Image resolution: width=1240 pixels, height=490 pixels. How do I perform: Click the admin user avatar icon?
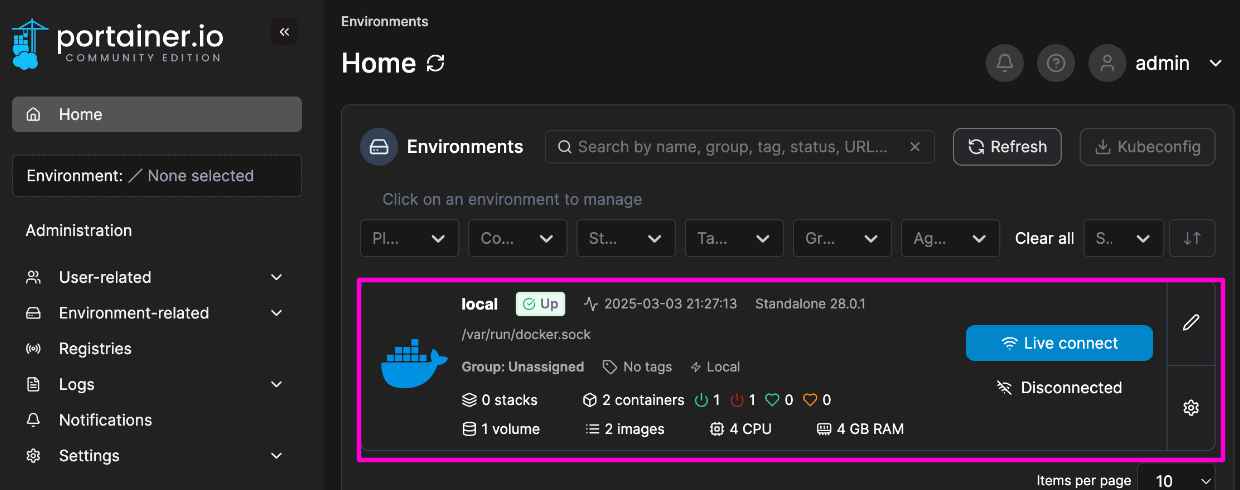pyautogui.click(x=1107, y=63)
